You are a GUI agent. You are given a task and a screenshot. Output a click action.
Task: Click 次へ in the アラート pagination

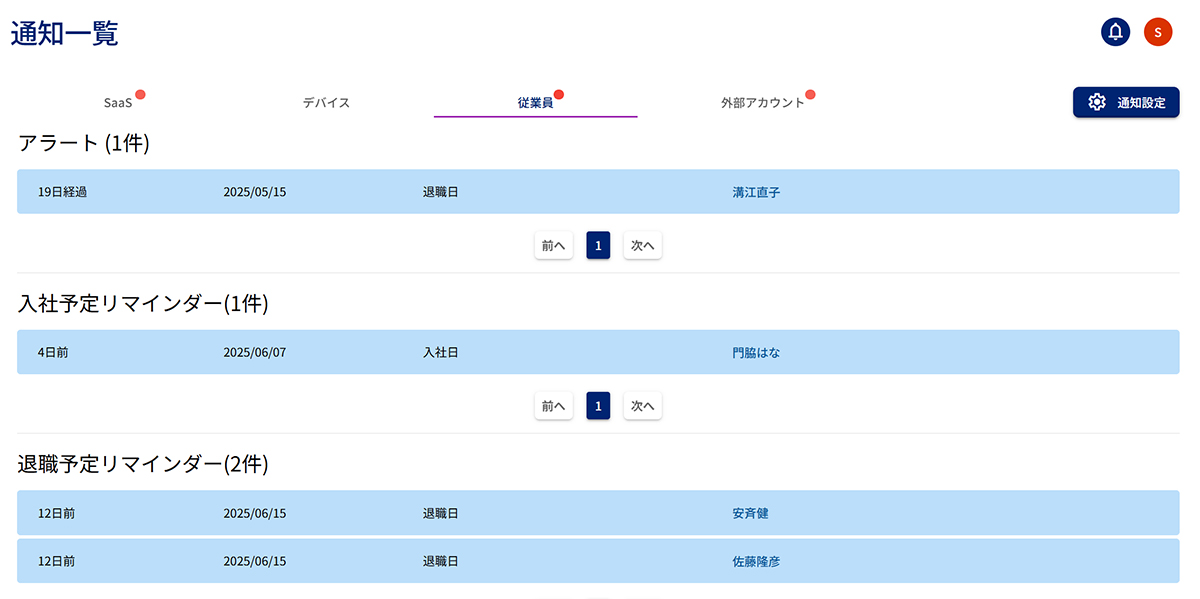pyautogui.click(x=642, y=245)
